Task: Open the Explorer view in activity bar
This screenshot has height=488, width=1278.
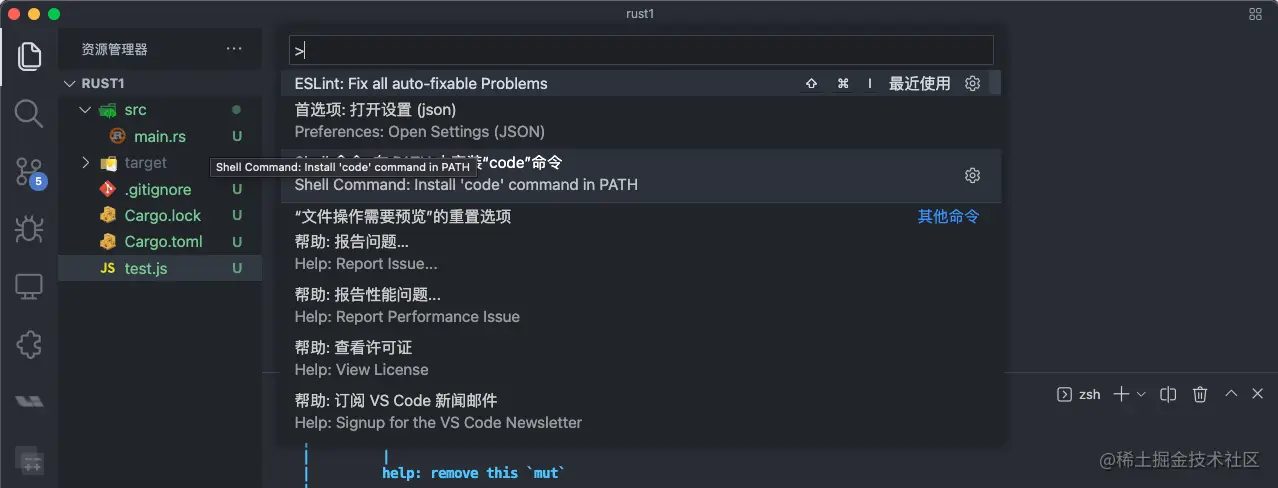Action: [x=29, y=55]
